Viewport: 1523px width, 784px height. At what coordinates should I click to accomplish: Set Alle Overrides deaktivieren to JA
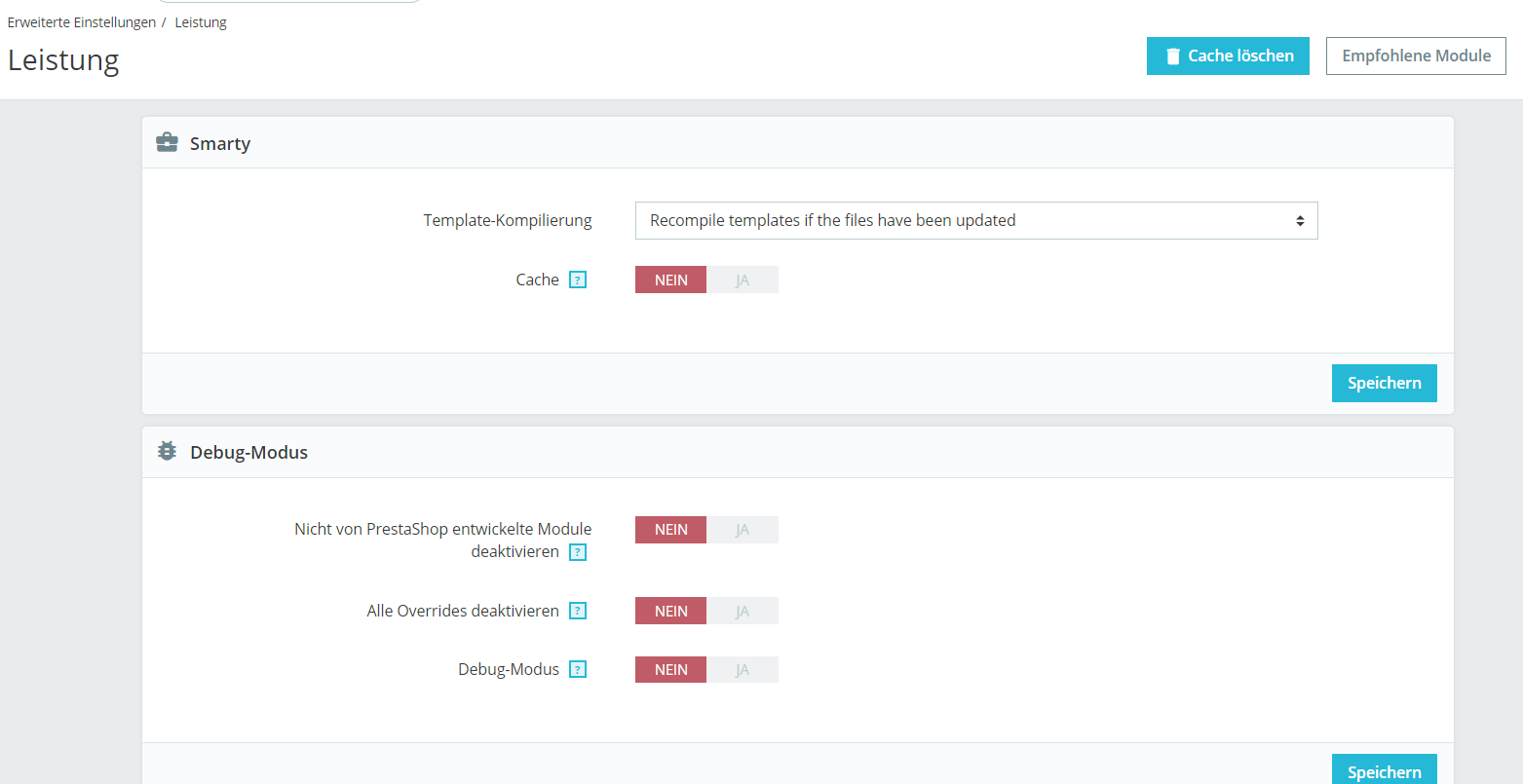tap(742, 612)
